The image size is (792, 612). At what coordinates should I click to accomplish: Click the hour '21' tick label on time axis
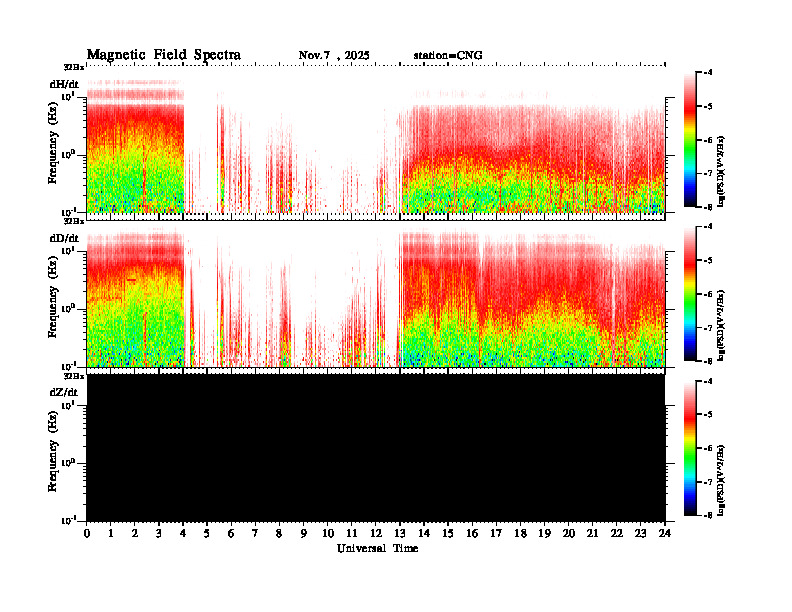[x=592, y=534]
